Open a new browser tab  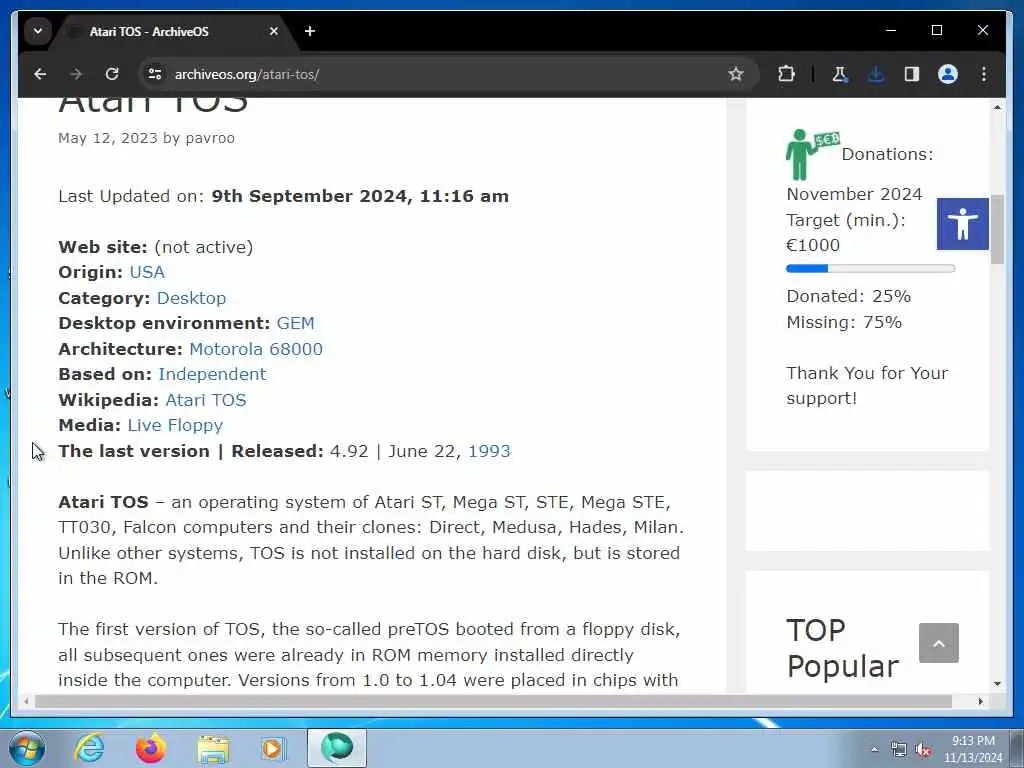(x=310, y=31)
